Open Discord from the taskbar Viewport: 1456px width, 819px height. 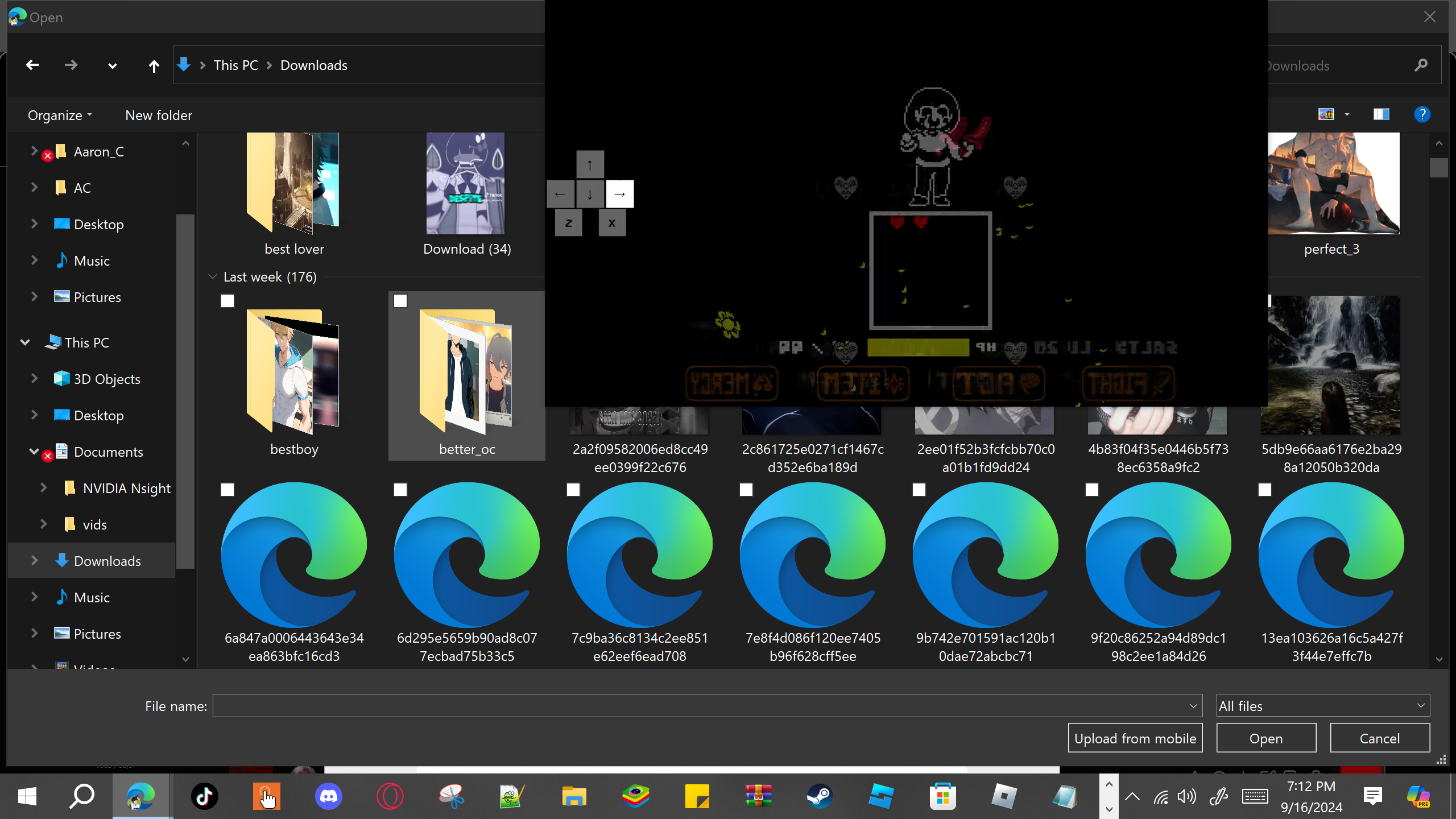(x=328, y=796)
